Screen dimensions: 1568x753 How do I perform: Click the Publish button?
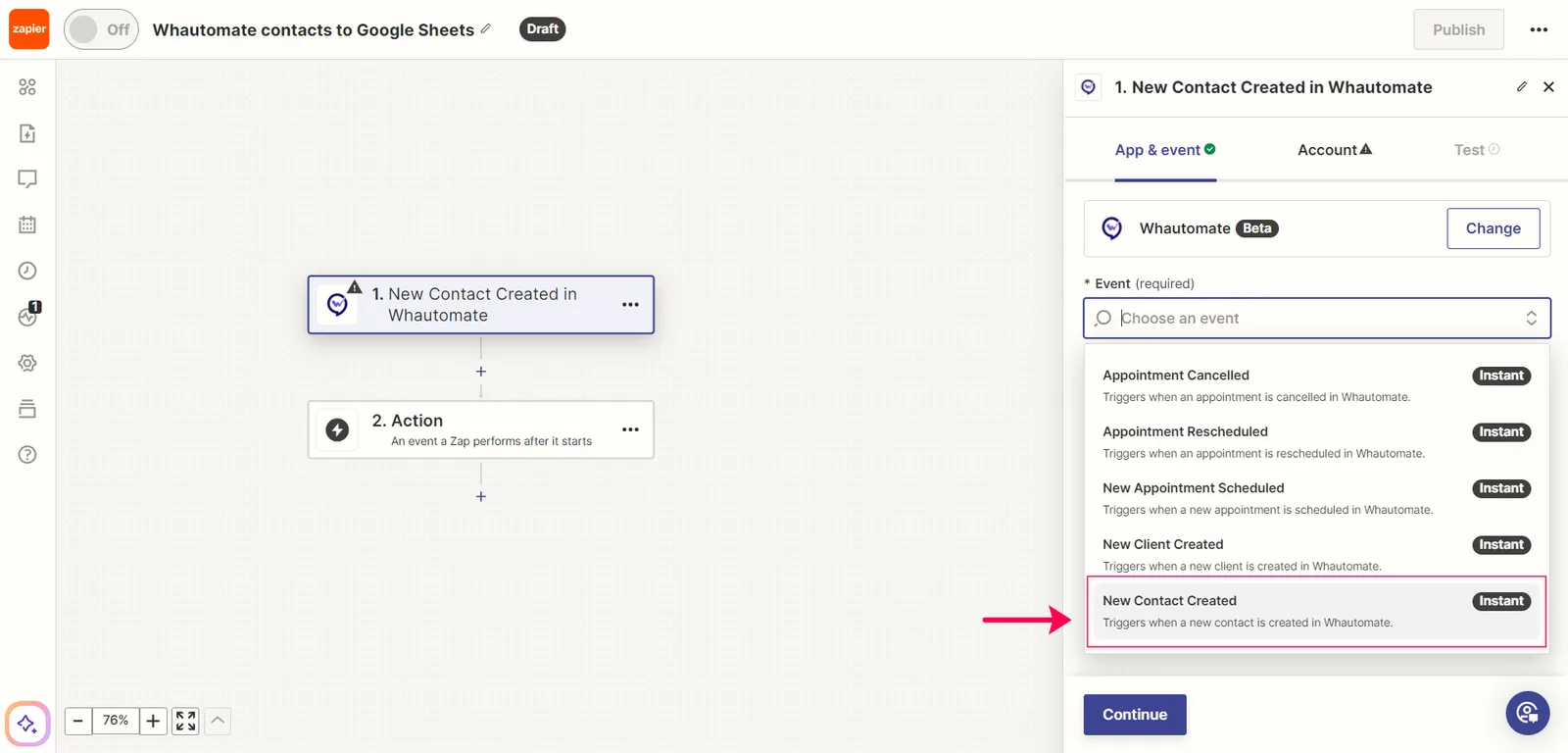coord(1459,29)
